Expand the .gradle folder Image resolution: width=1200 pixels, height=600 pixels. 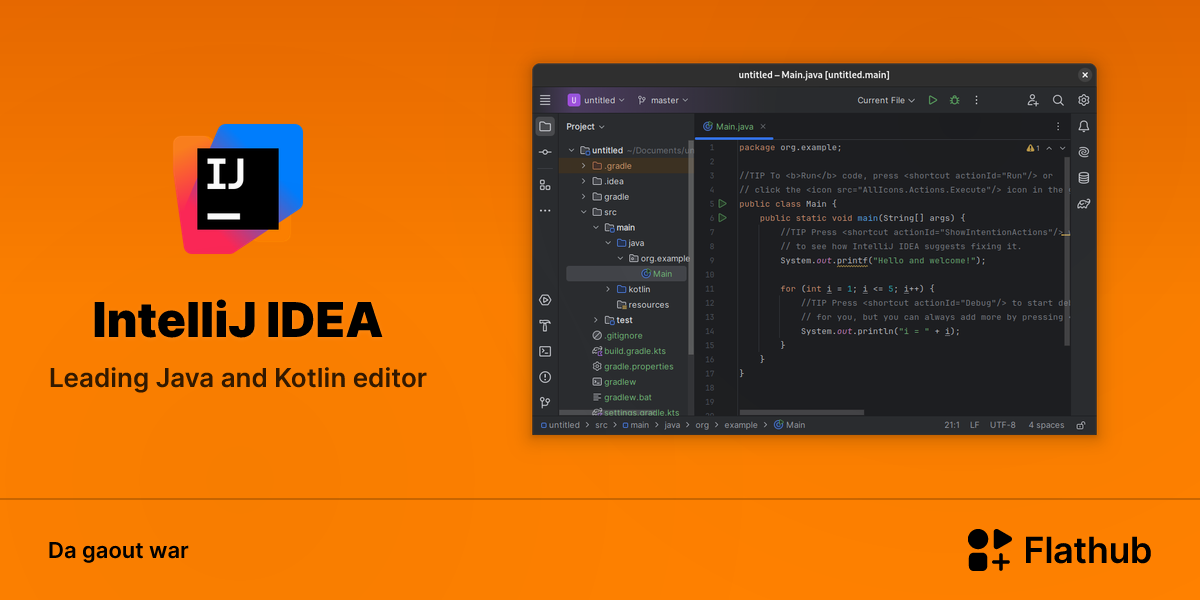584,166
